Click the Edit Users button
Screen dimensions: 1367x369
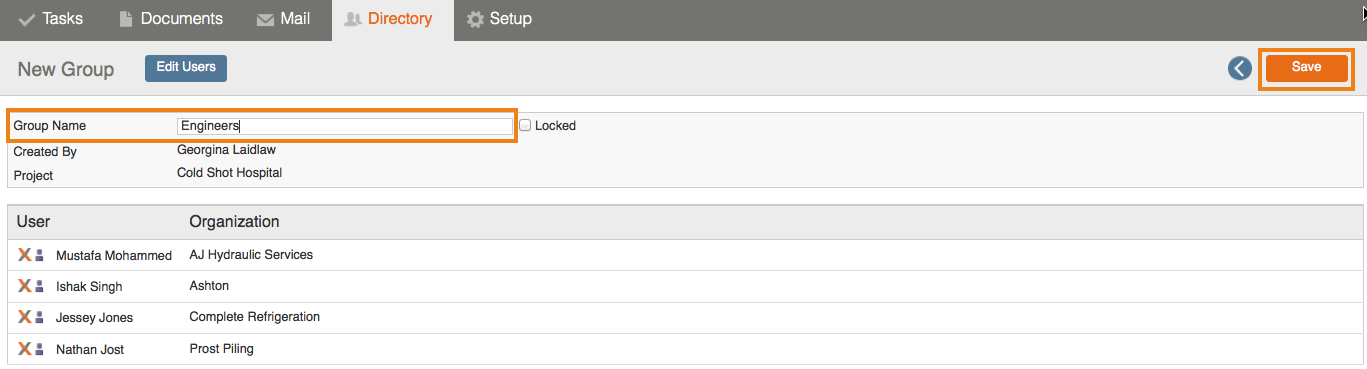(186, 68)
